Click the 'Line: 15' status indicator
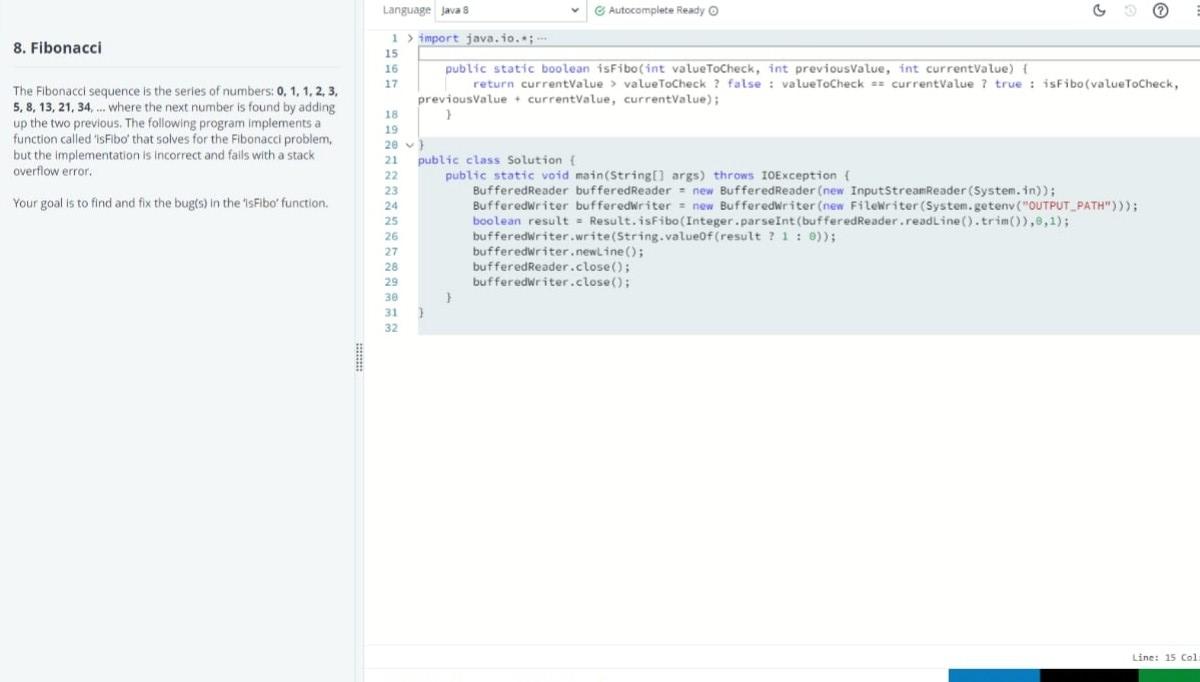This screenshot has height=682, width=1200. [x=1152, y=657]
